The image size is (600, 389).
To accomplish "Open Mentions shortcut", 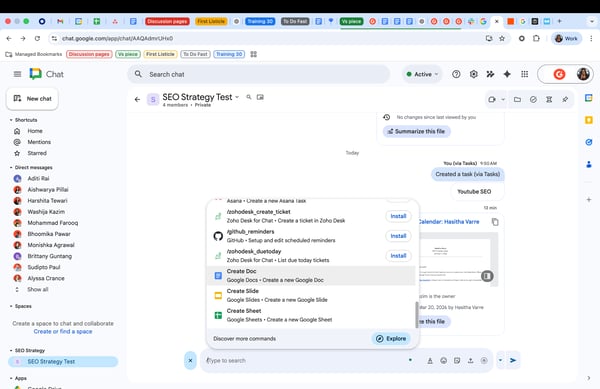I will [39, 142].
